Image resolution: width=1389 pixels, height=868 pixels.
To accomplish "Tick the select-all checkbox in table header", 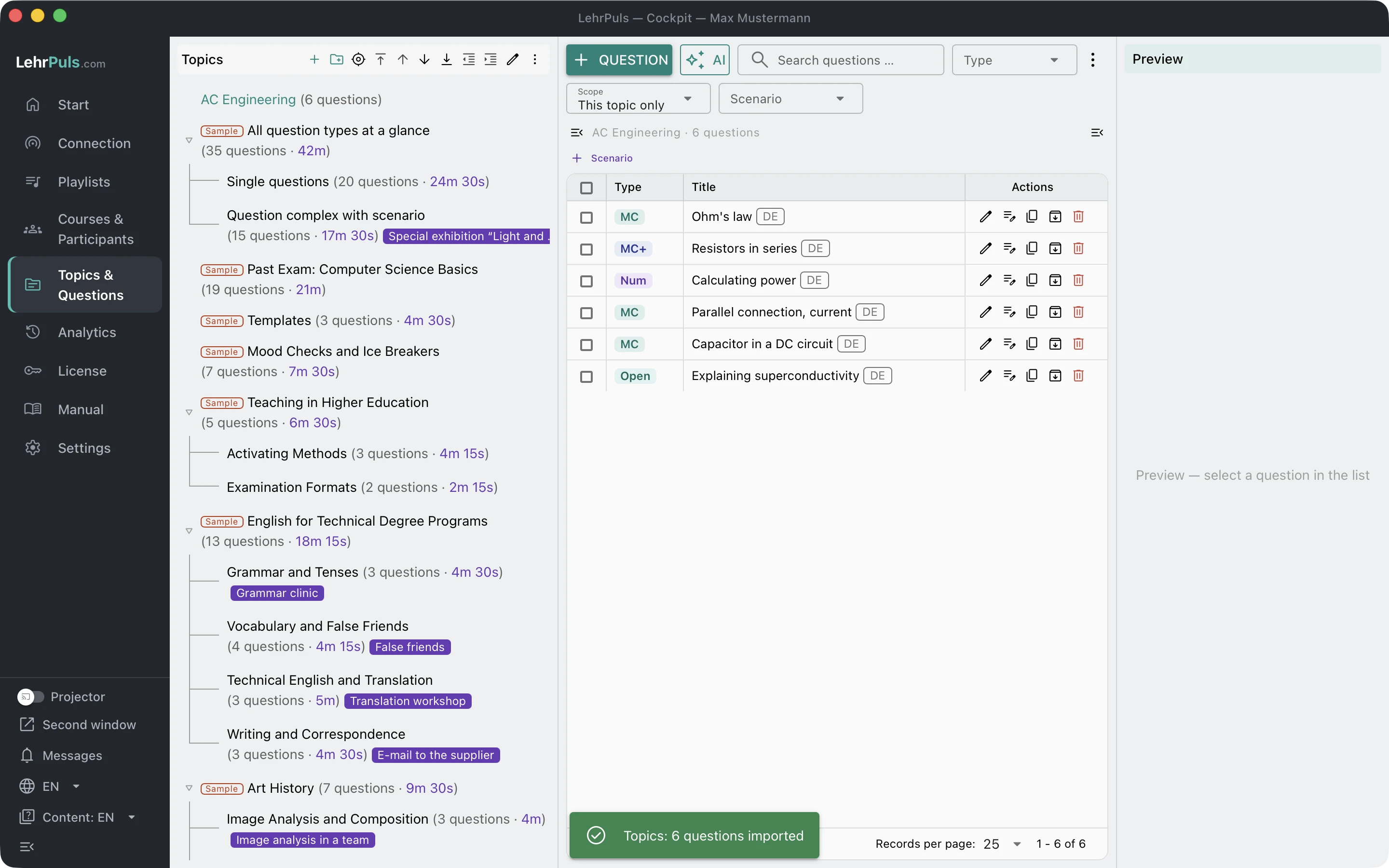I will (x=586, y=188).
